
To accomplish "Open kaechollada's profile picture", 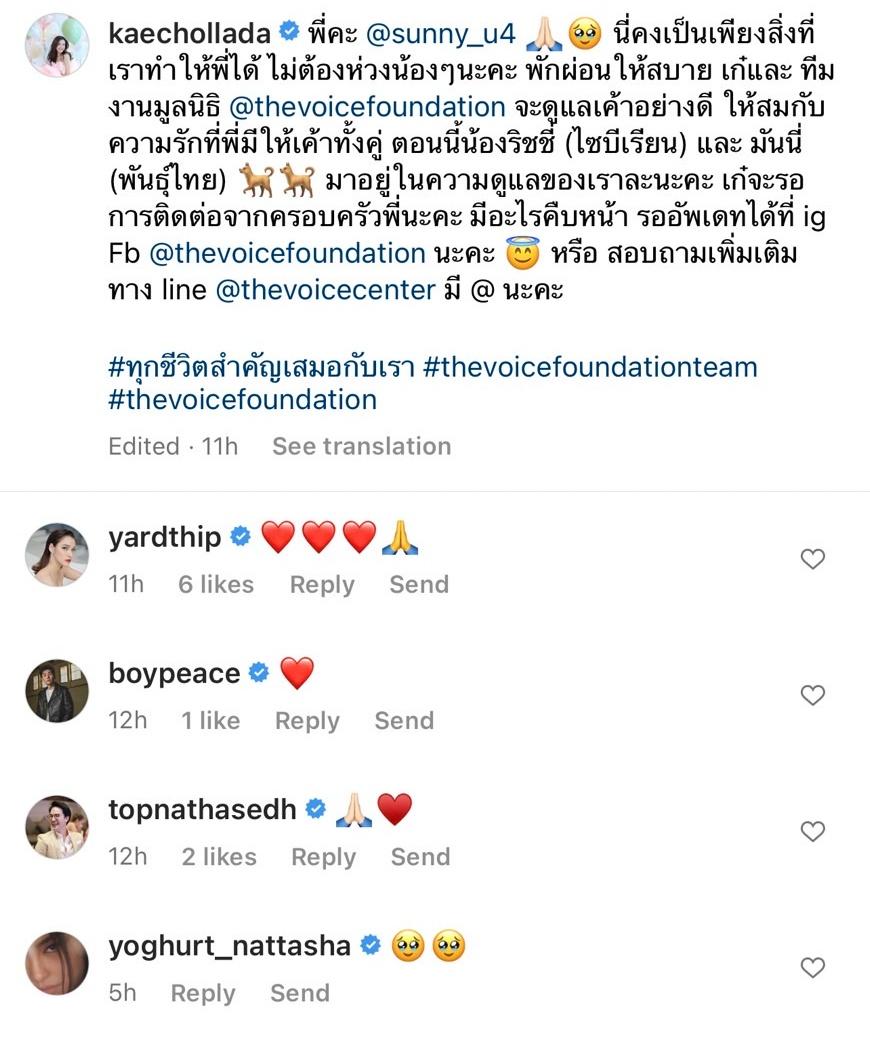I will [57, 45].
